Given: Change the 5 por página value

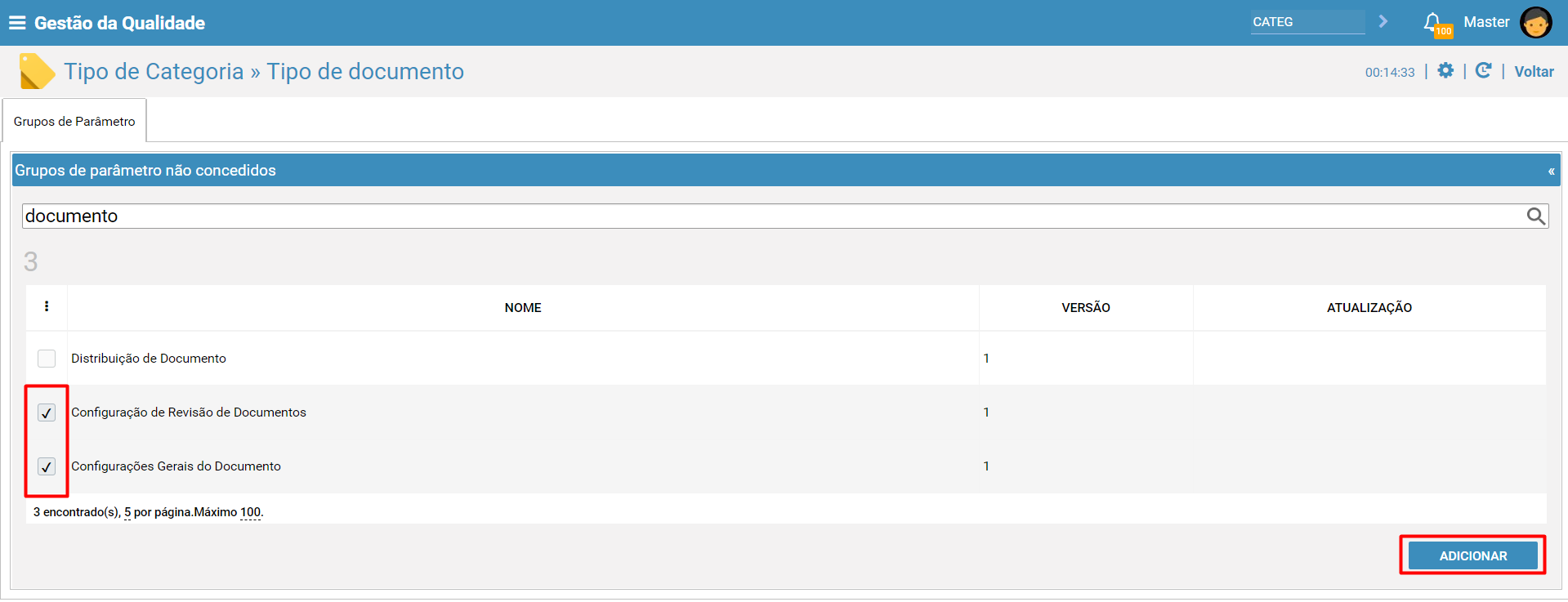Looking at the screenshot, I should click(127, 512).
